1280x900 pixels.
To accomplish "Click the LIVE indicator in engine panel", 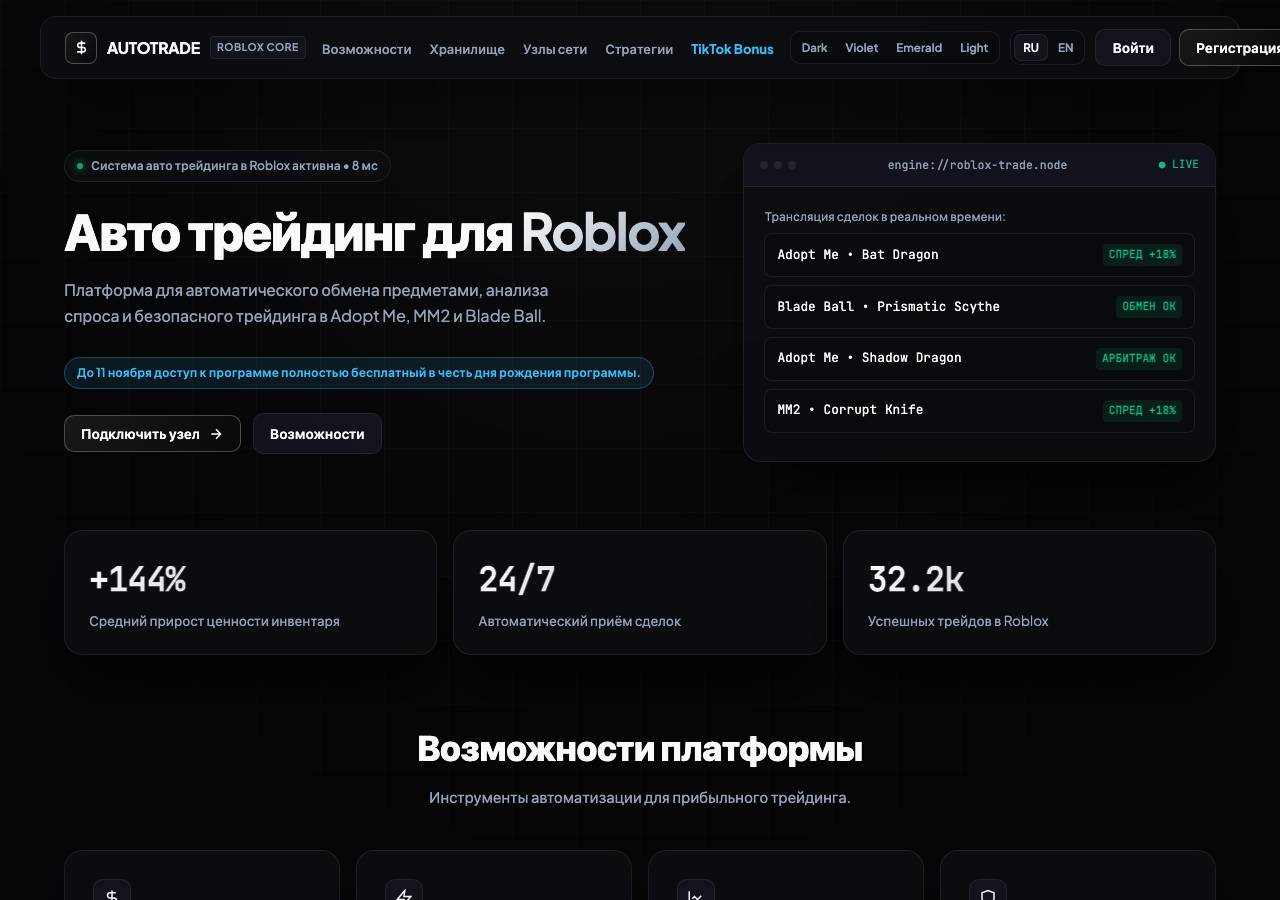I will tap(1179, 164).
